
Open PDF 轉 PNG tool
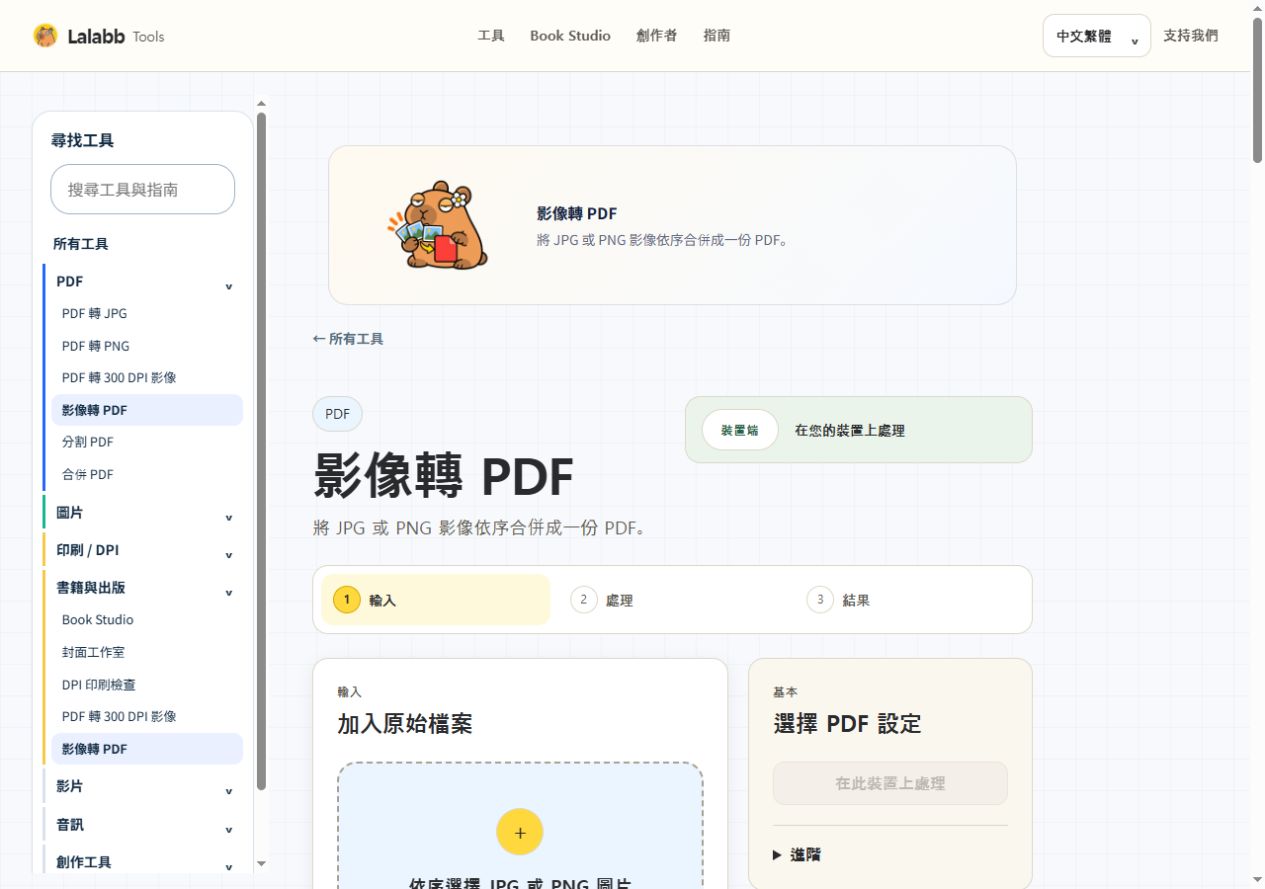click(x=147, y=346)
